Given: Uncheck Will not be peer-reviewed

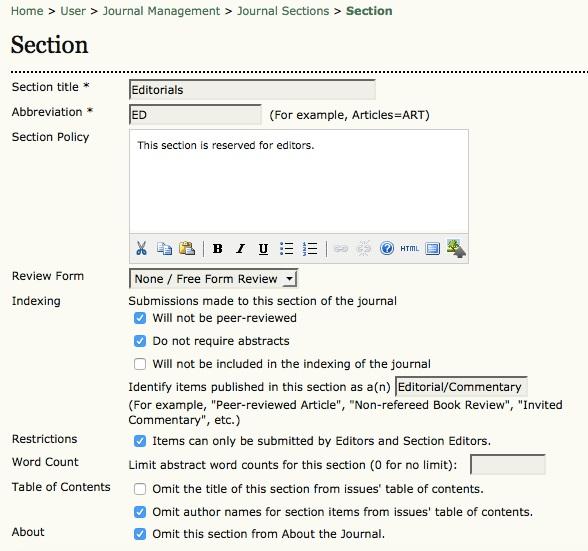Looking at the screenshot, I should pyautogui.click(x=140, y=318).
